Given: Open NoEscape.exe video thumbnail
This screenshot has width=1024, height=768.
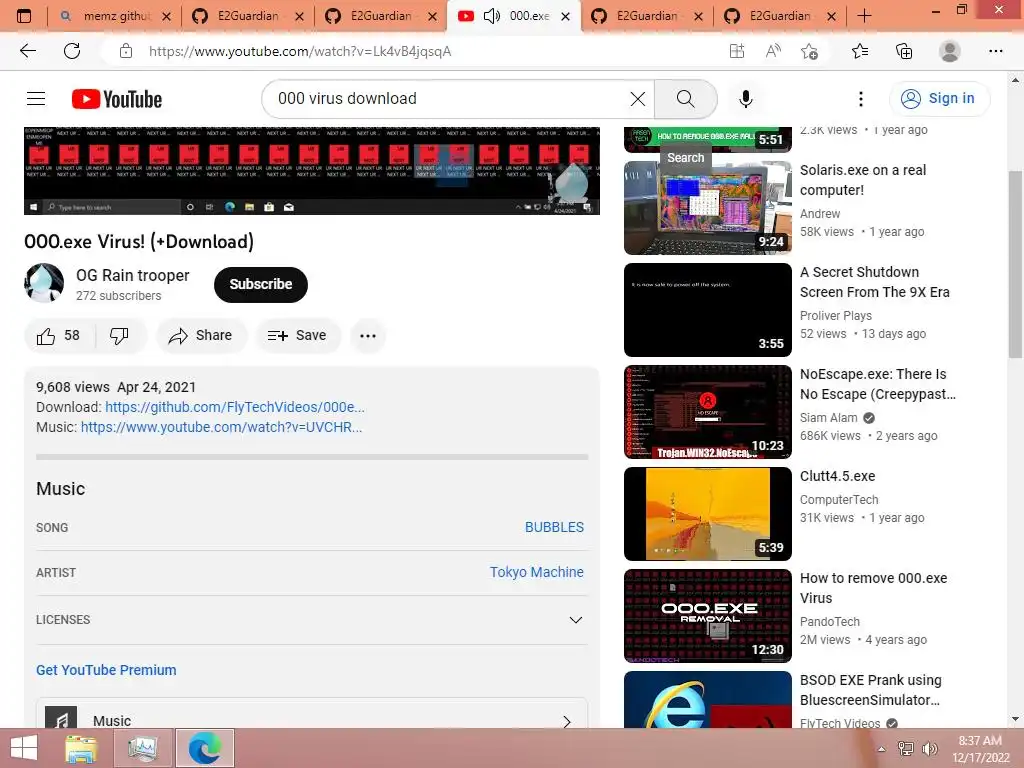Looking at the screenshot, I should click(707, 411).
